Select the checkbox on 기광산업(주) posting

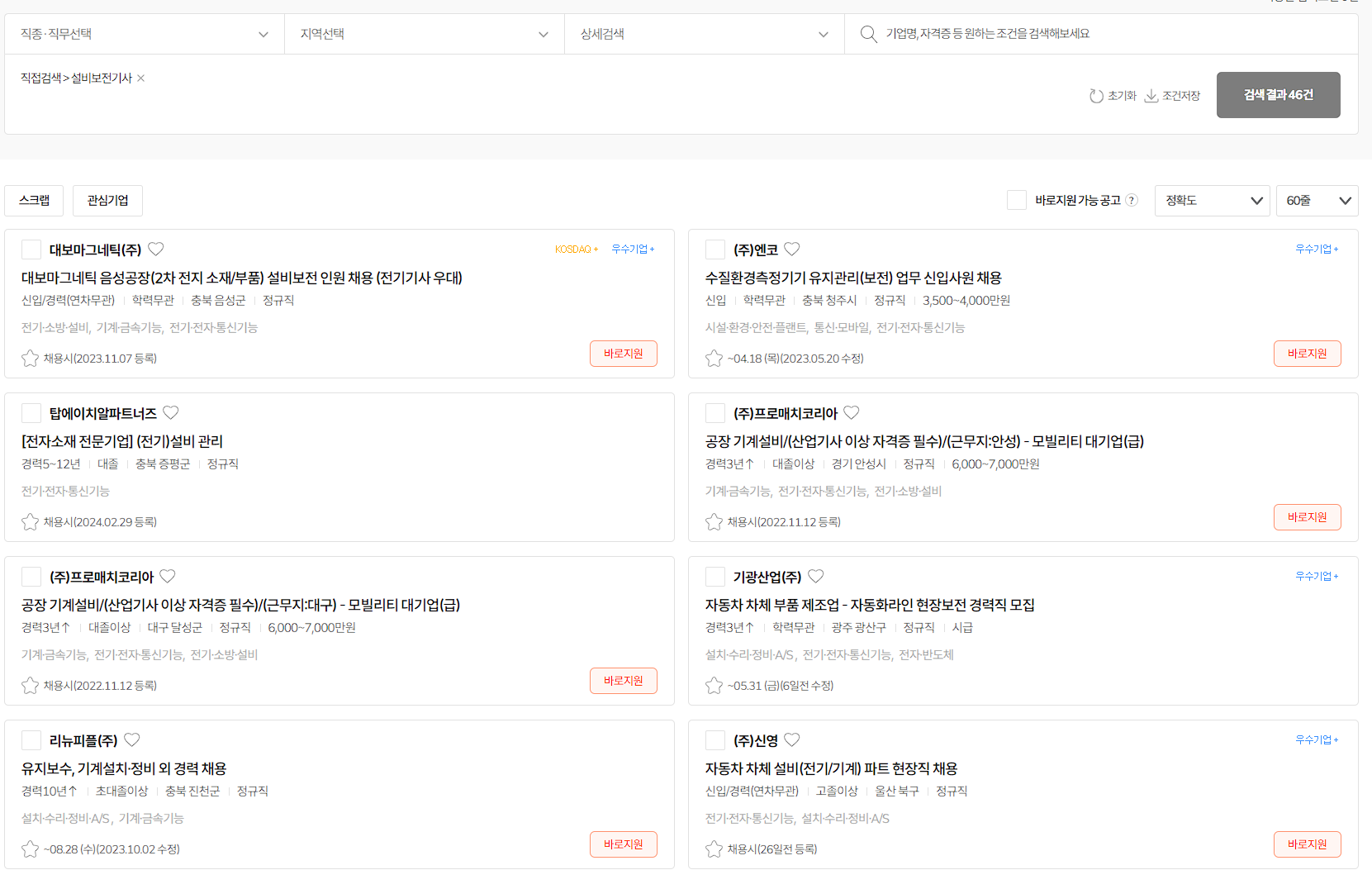(715, 577)
